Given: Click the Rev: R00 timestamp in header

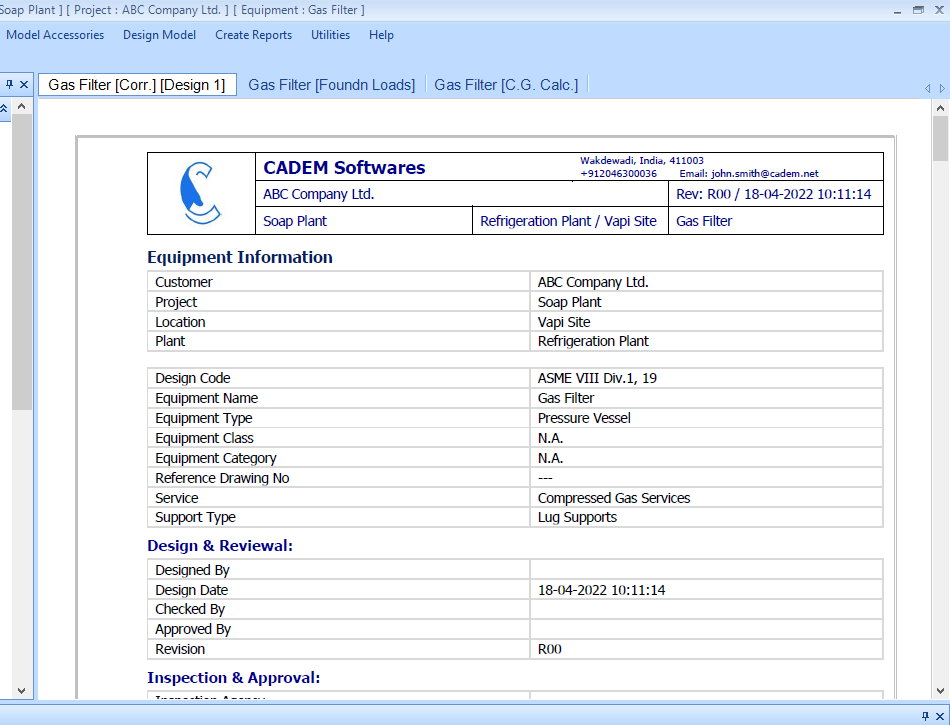Looking at the screenshot, I should [x=773, y=194].
